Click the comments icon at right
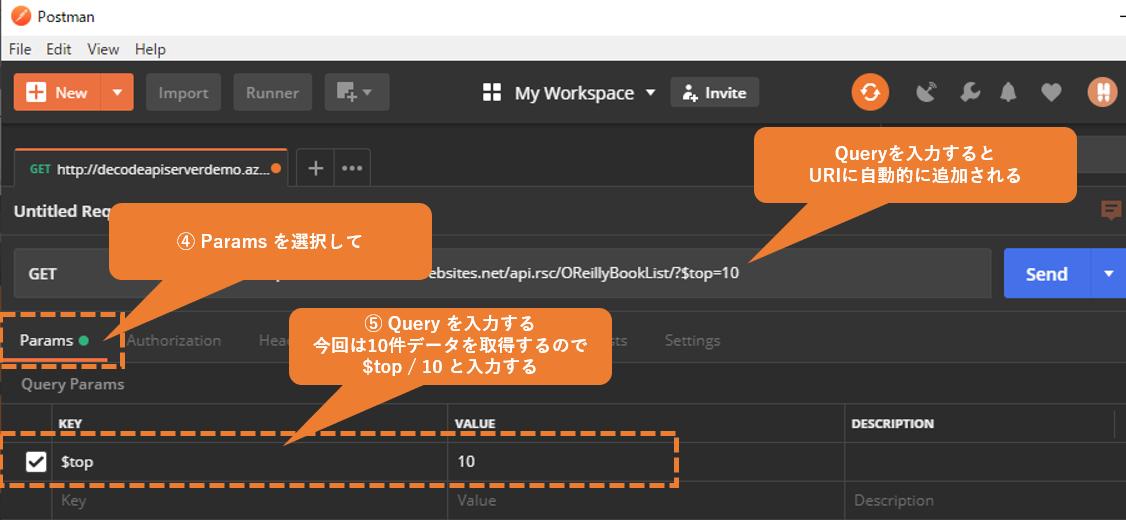Screen dimensions: 1126x520 click(x=1111, y=210)
